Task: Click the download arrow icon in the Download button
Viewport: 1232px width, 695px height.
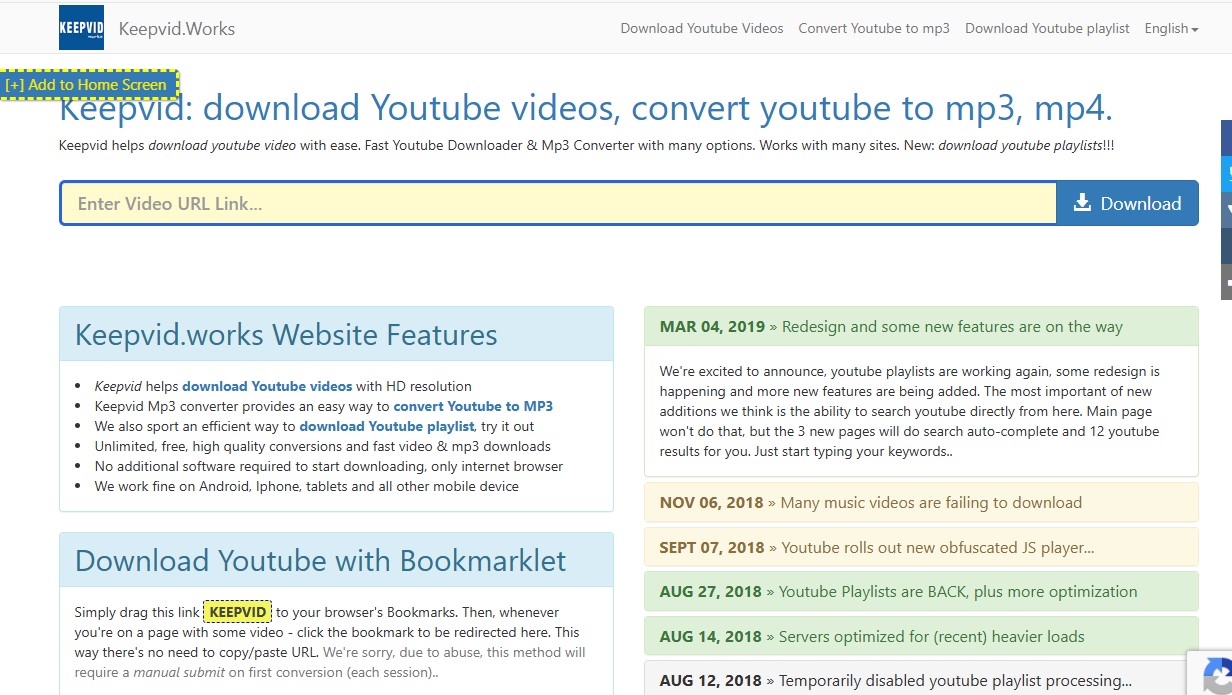Action: (x=1082, y=203)
